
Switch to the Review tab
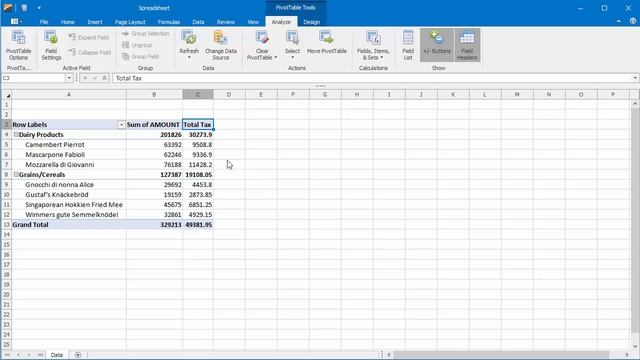click(x=226, y=22)
